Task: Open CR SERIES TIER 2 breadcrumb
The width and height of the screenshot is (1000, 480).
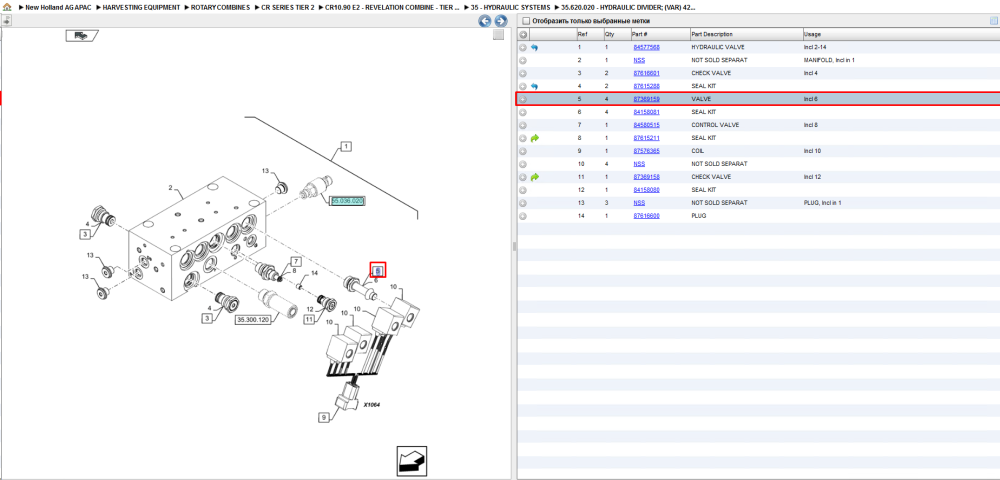Action: click(288, 7)
